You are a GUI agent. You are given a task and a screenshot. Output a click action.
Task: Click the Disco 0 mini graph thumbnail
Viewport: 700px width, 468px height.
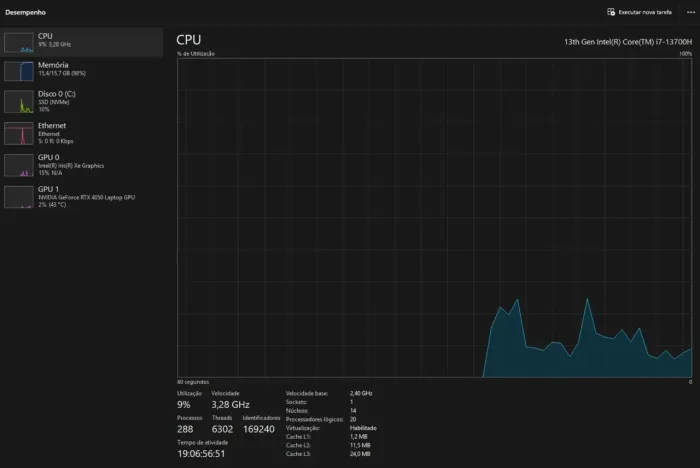(19, 101)
